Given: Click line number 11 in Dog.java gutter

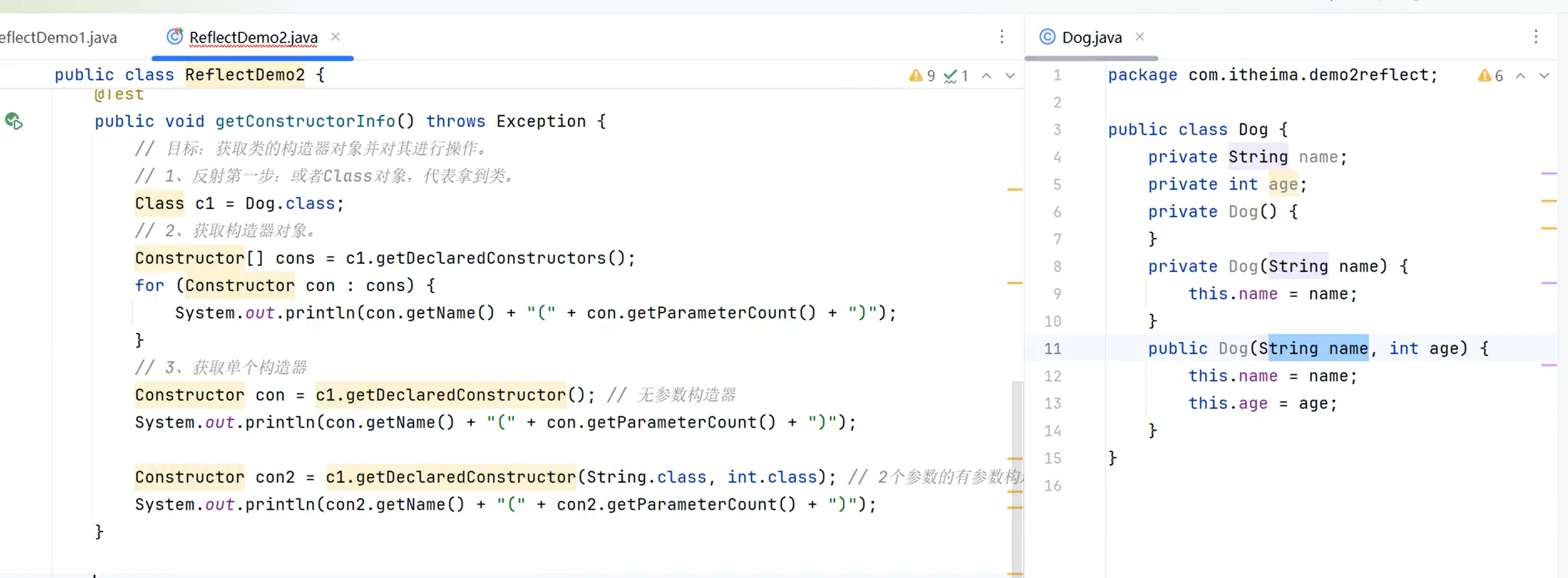Looking at the screenshot, I should point(1053,349).
